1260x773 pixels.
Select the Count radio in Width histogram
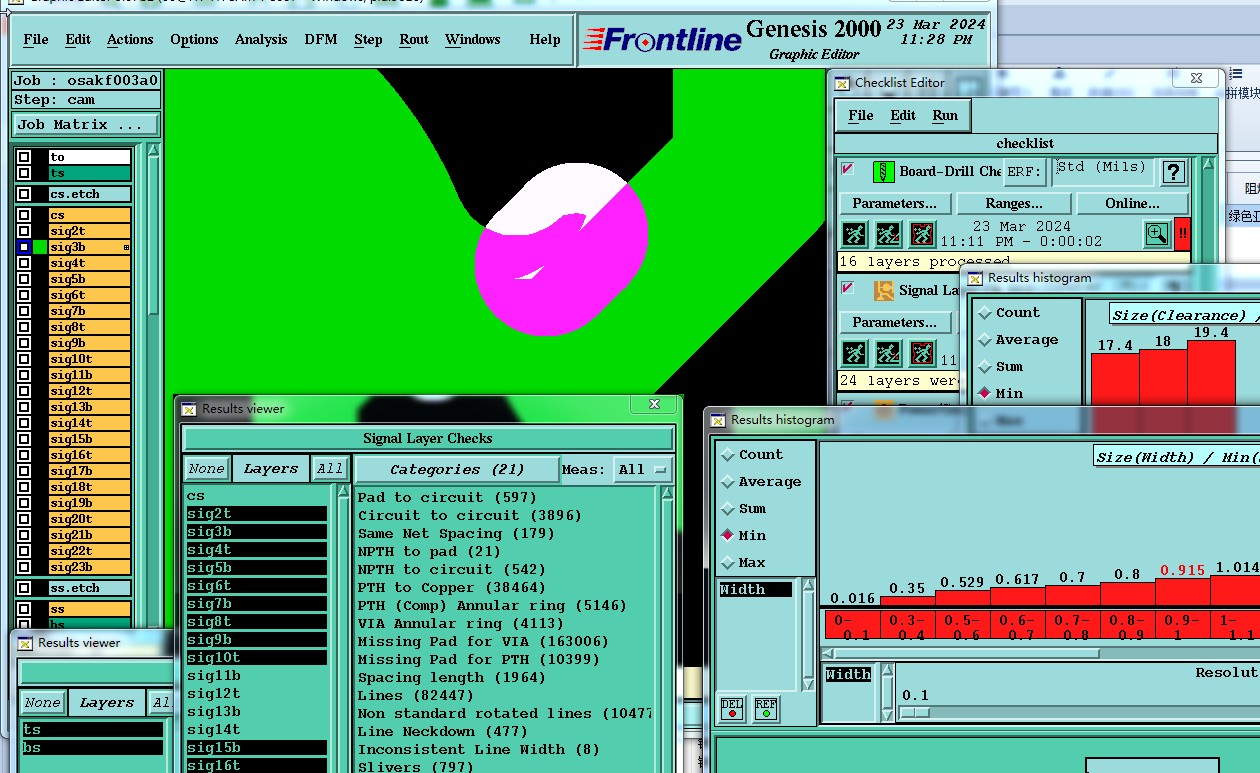(x=727, y=455)
